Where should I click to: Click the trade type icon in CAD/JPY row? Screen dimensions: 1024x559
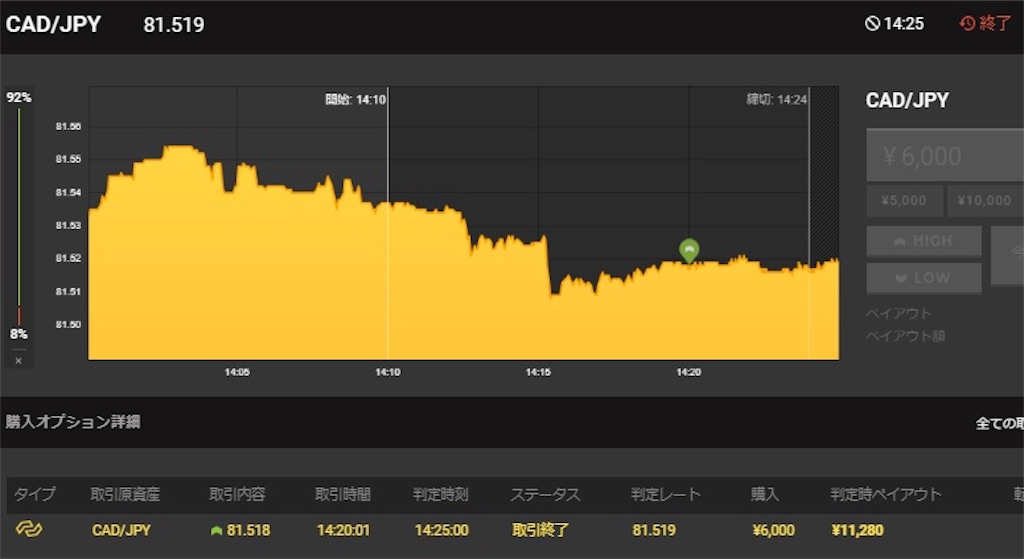pos(29,529)
